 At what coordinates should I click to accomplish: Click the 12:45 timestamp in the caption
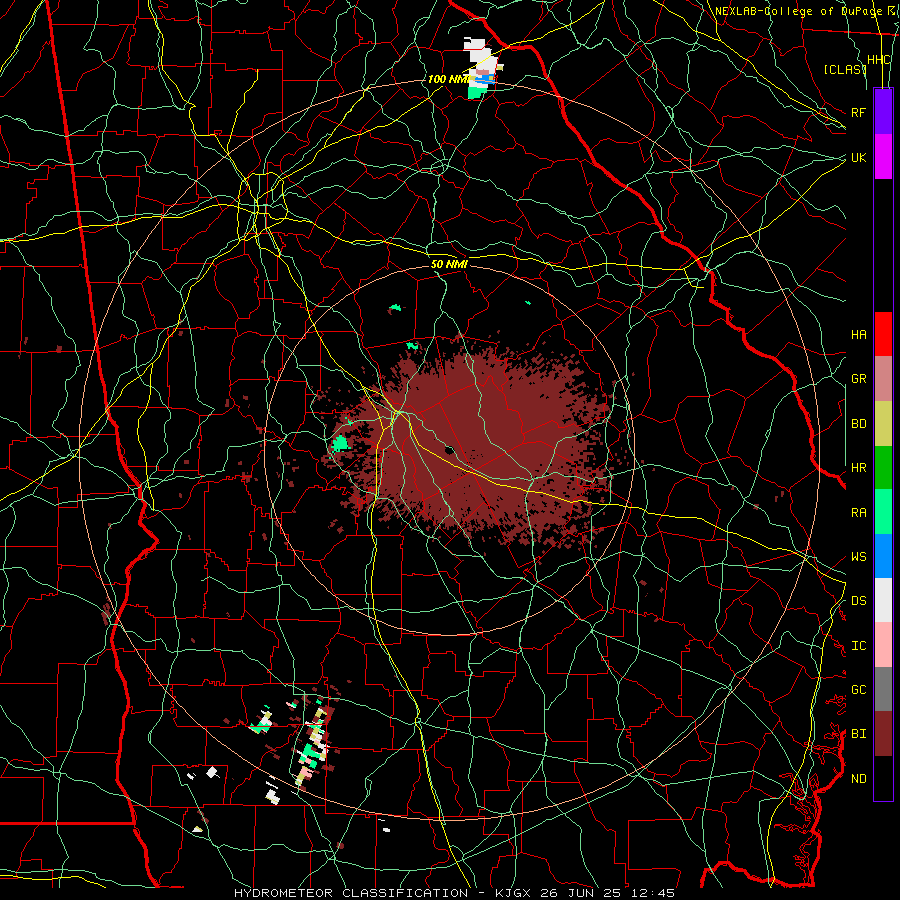point(651,893)
